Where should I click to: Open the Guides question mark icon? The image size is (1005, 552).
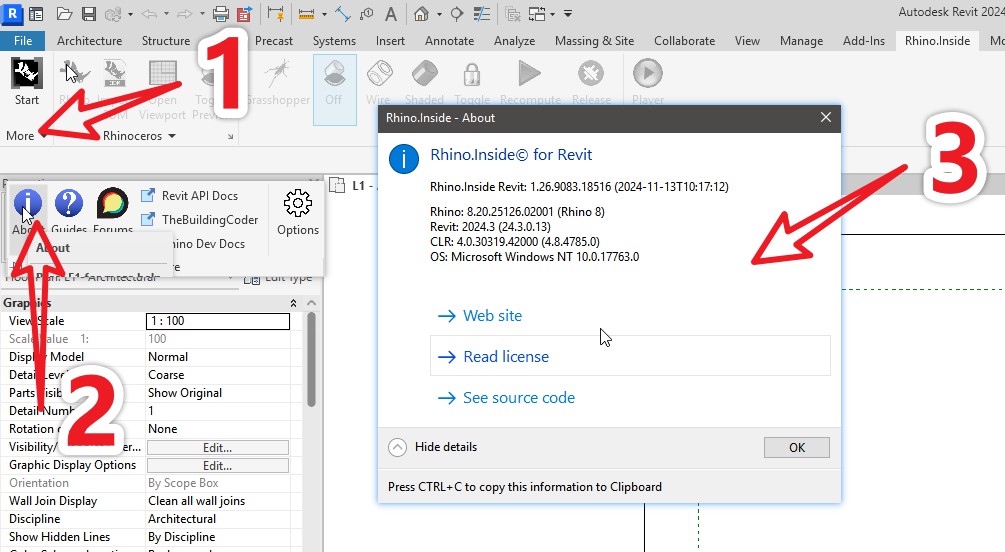(69, 203)
